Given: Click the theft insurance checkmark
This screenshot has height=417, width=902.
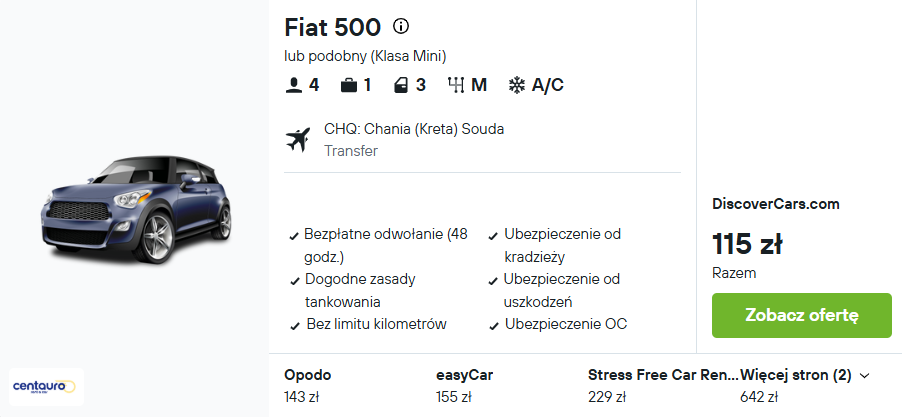Looking at the screenshot, I should coord(493,236).
